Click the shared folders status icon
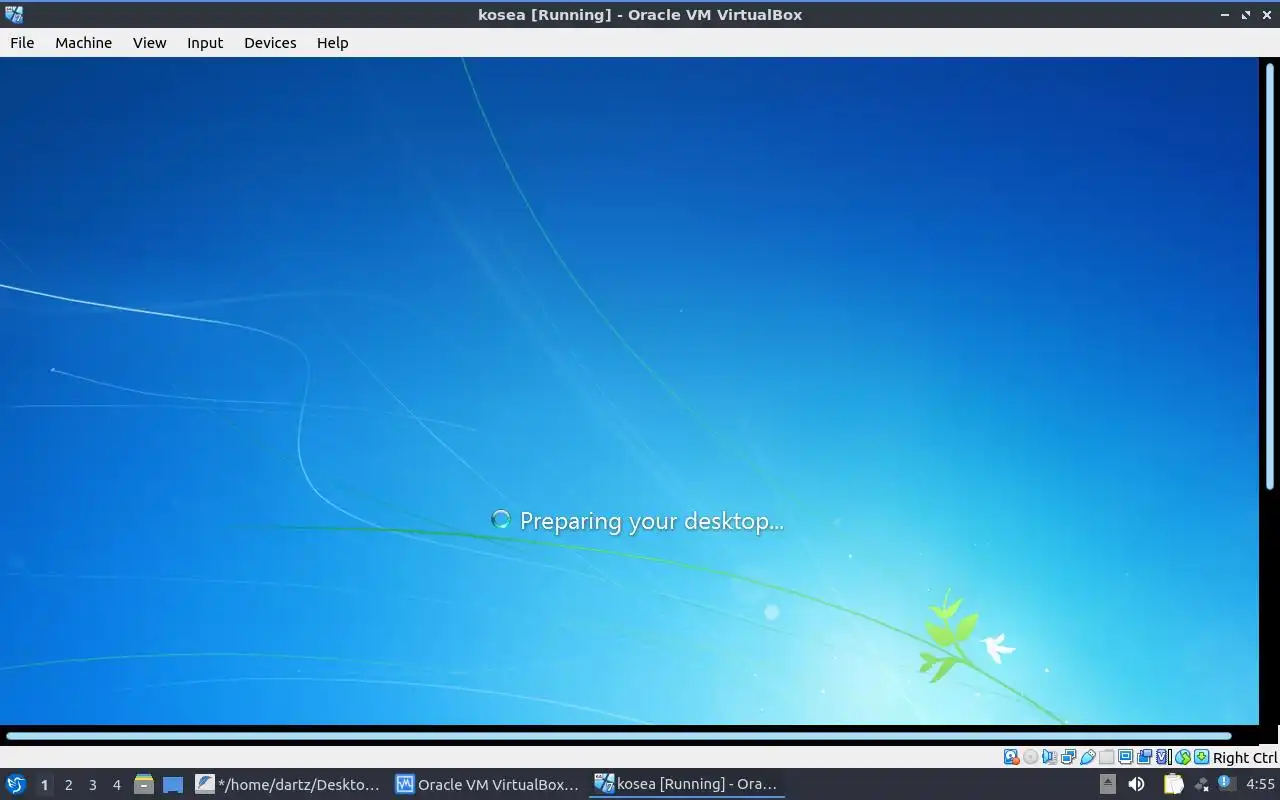Image resolution: width=1280 pixels, height=800 pixels. click(1107, 758)
